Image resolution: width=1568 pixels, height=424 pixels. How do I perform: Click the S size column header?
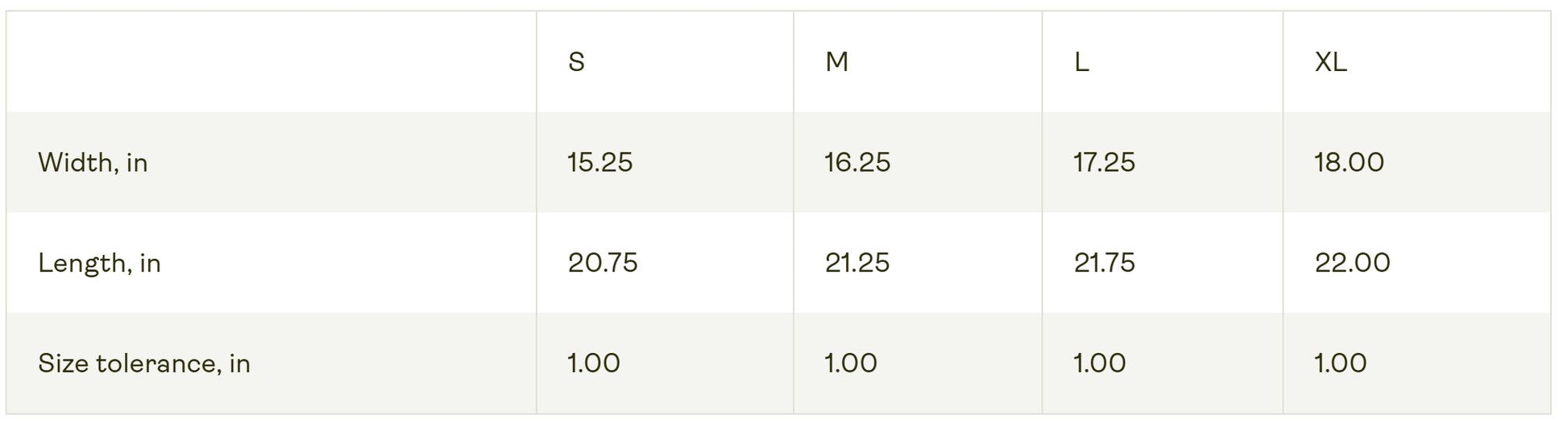(576, 62)
